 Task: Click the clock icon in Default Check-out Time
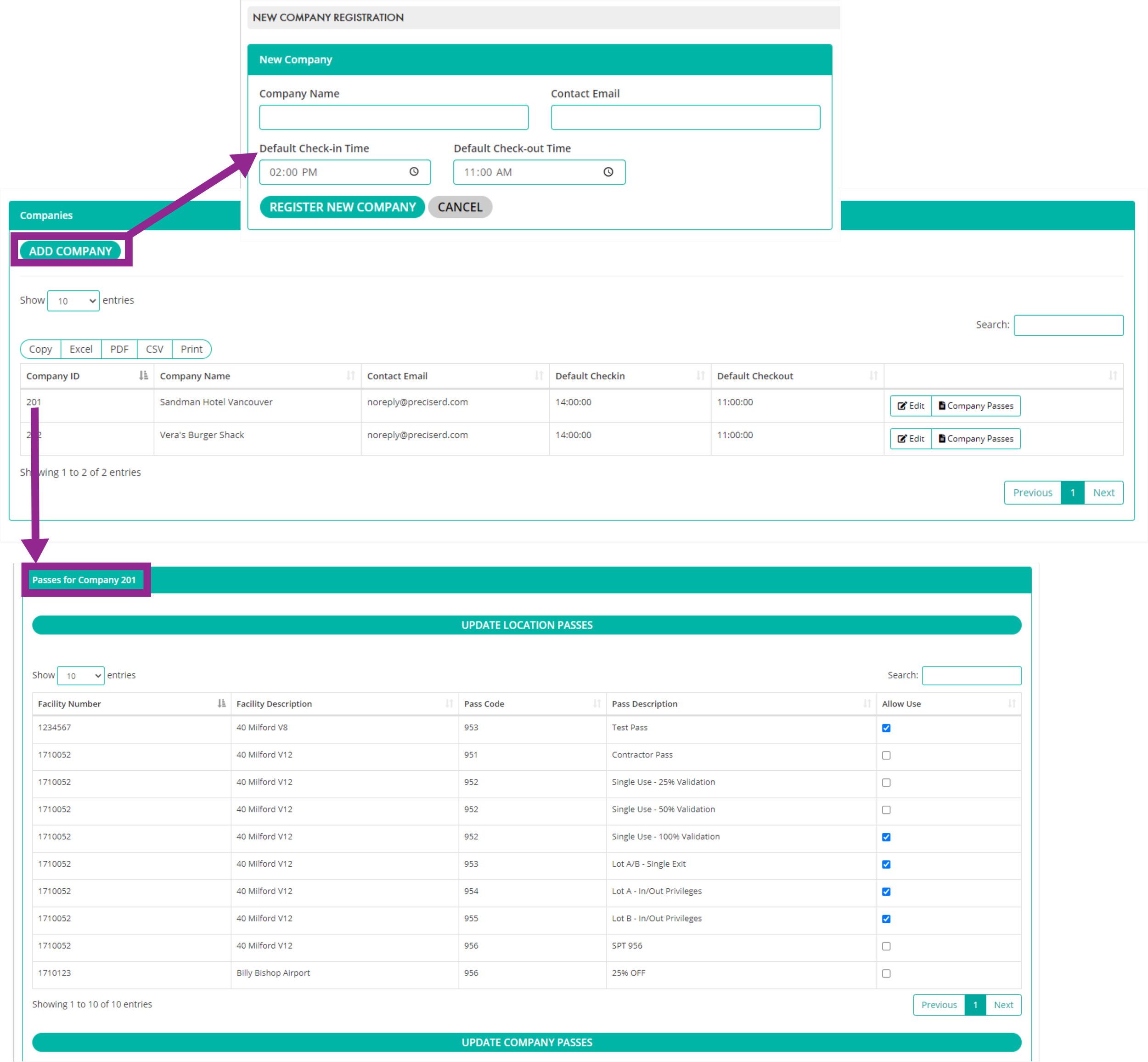pyautogui.click(x=608, y=172)
